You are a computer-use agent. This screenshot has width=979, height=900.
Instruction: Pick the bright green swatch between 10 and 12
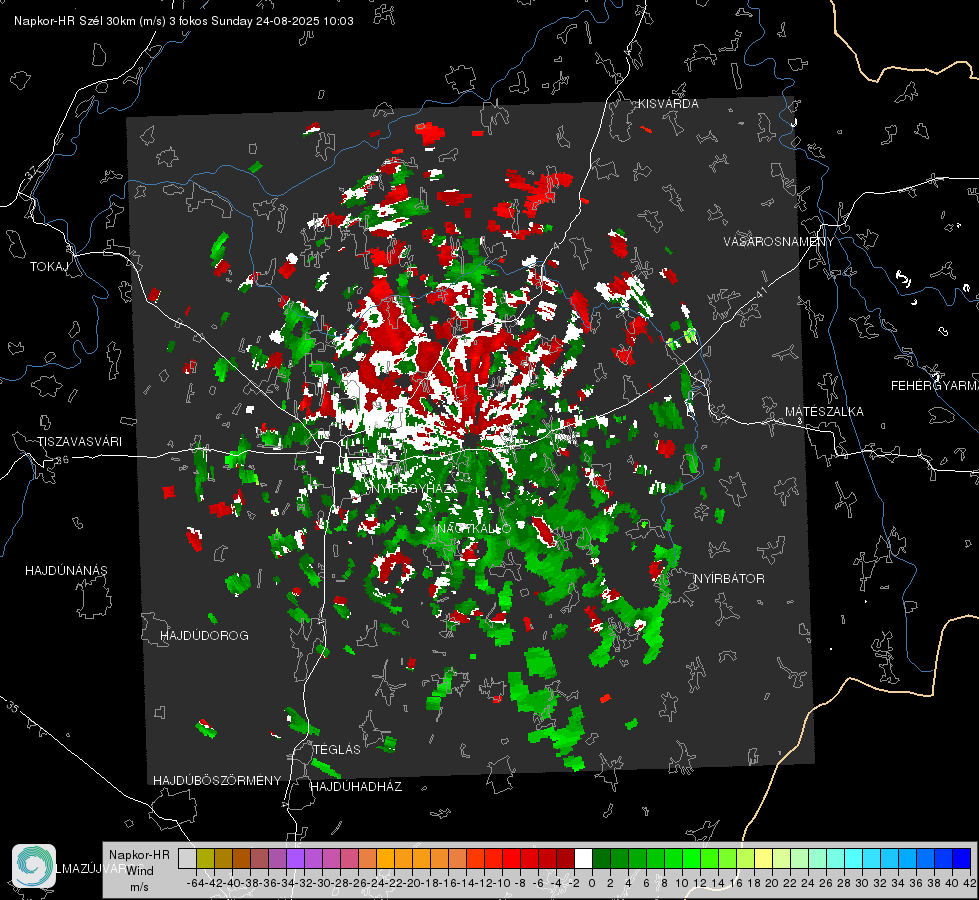click(691, 858)
